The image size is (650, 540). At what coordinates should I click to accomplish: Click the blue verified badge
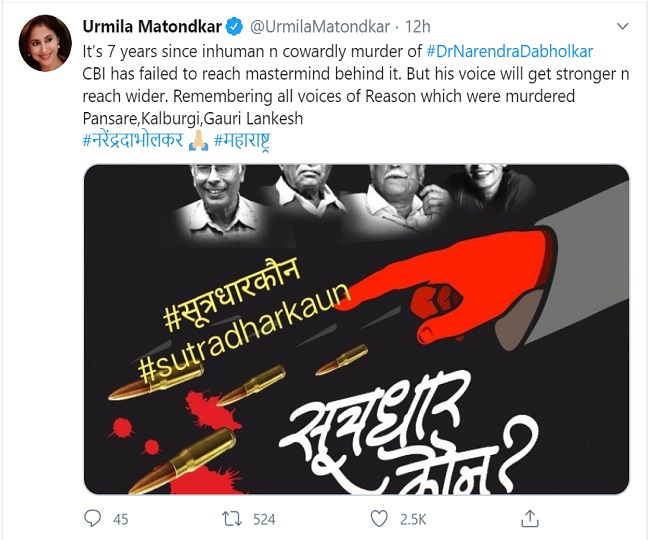(234, 27)
